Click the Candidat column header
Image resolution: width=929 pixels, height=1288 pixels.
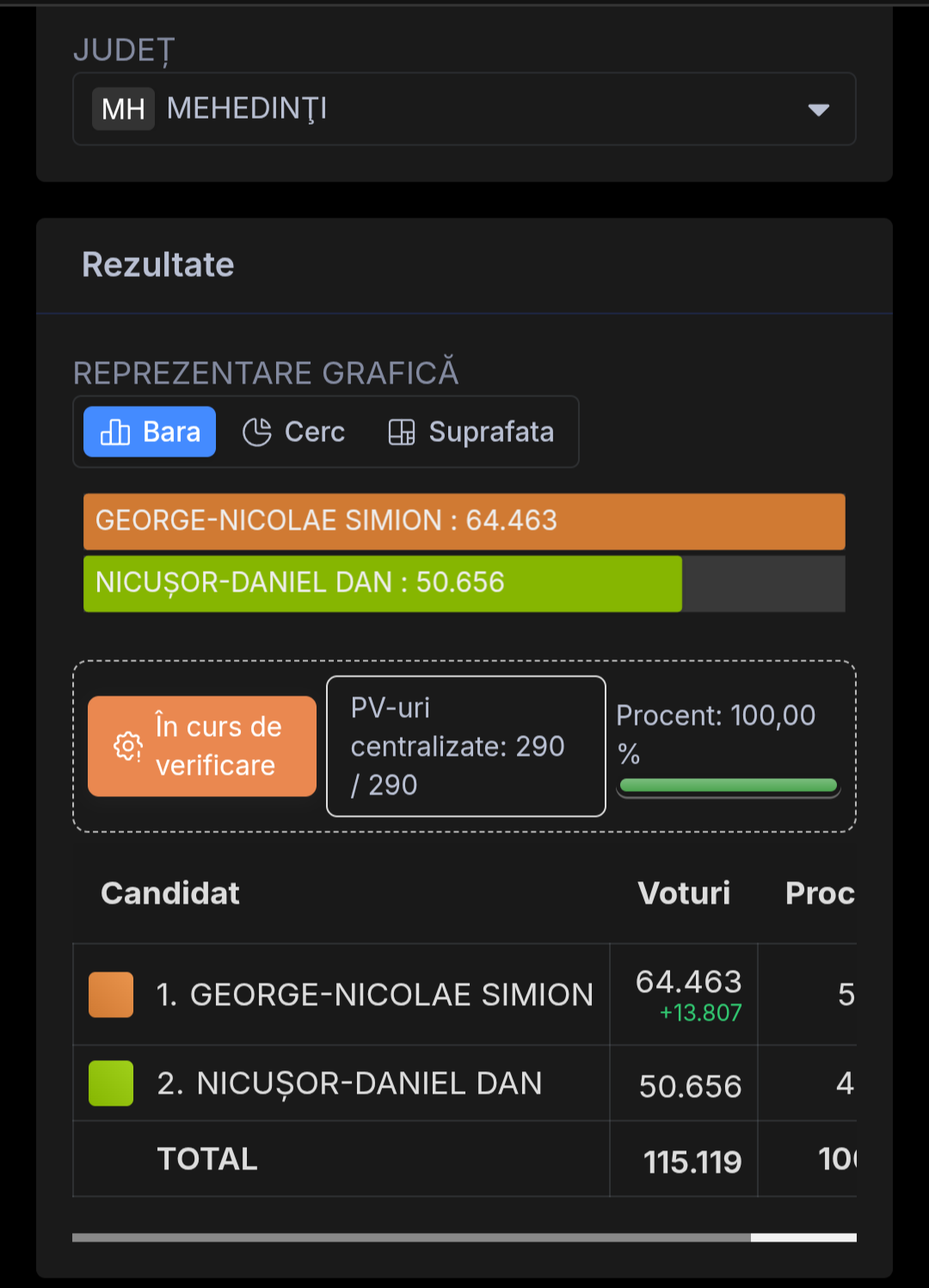170,893
